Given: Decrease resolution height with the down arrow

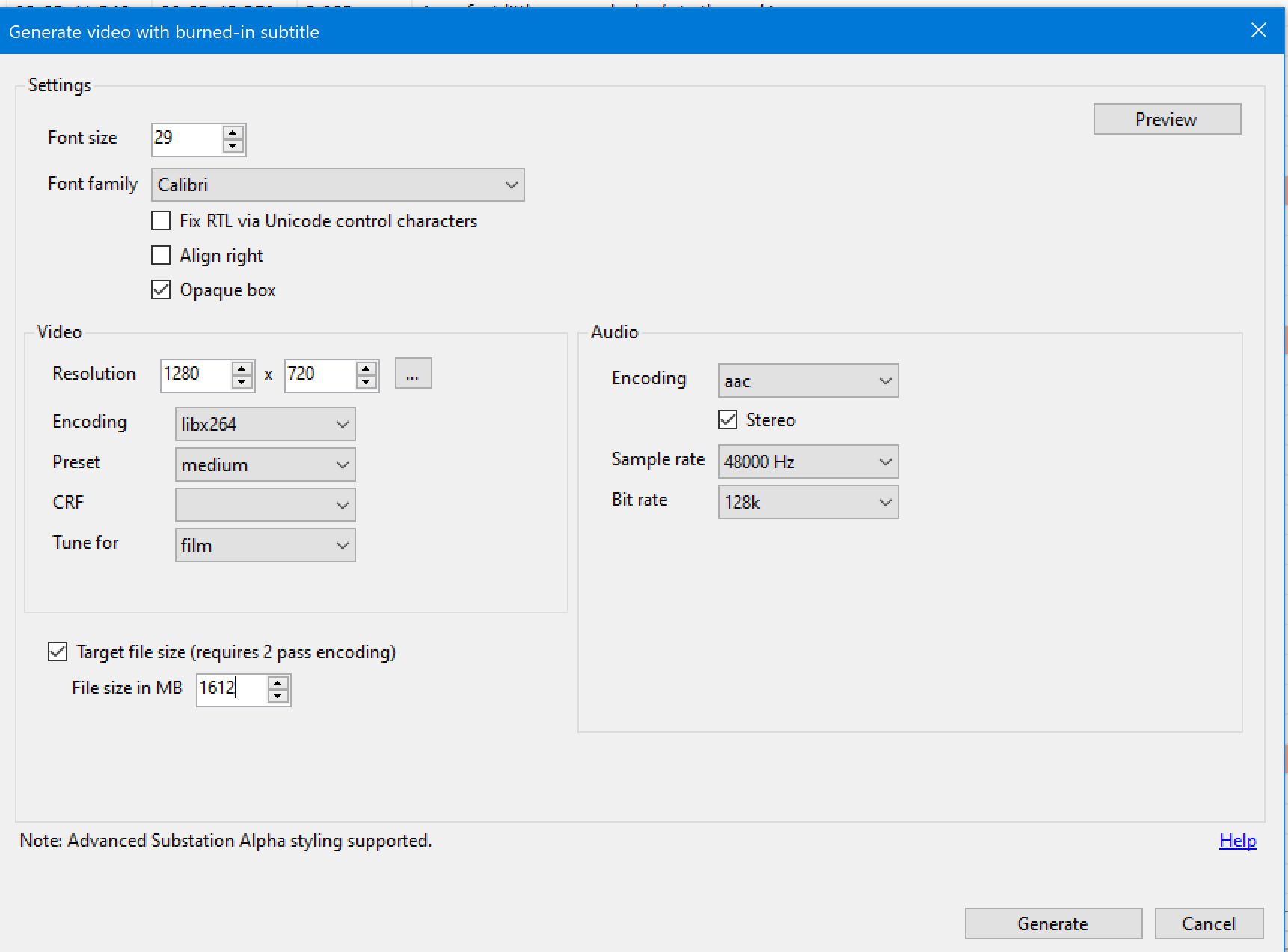Looking at the screenshot, I should tap(367, 382).
